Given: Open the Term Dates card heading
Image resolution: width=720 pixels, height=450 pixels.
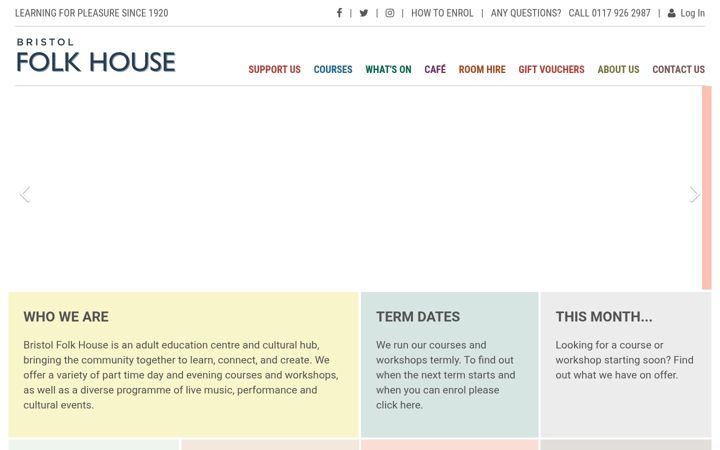Looking at the screenshot, I should point(418,316).
